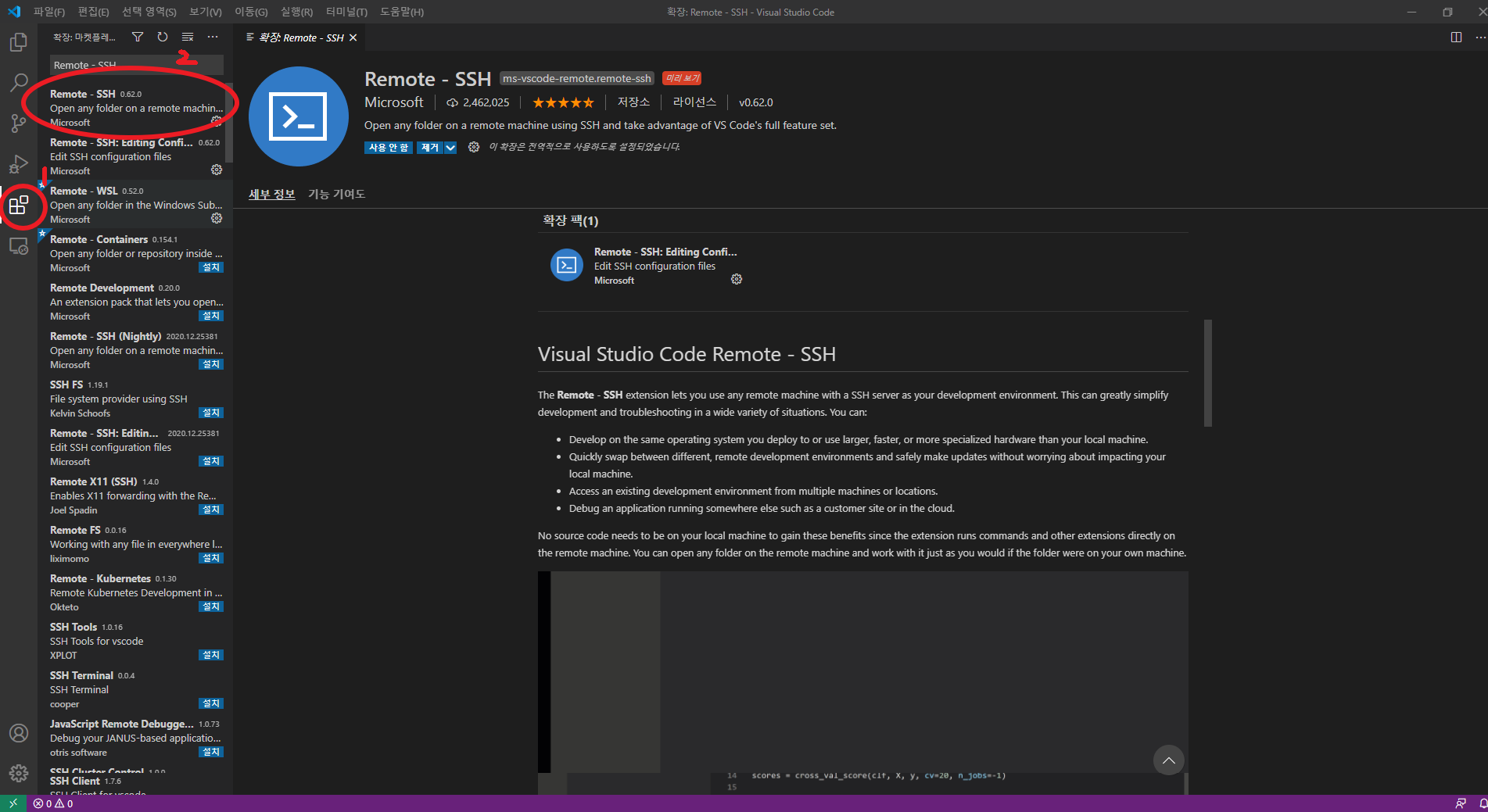Image resolution: width=1488 pixels, height=812 pixels.
Task: Open the Terminal menu (터미널)
Action: (346, 12)
